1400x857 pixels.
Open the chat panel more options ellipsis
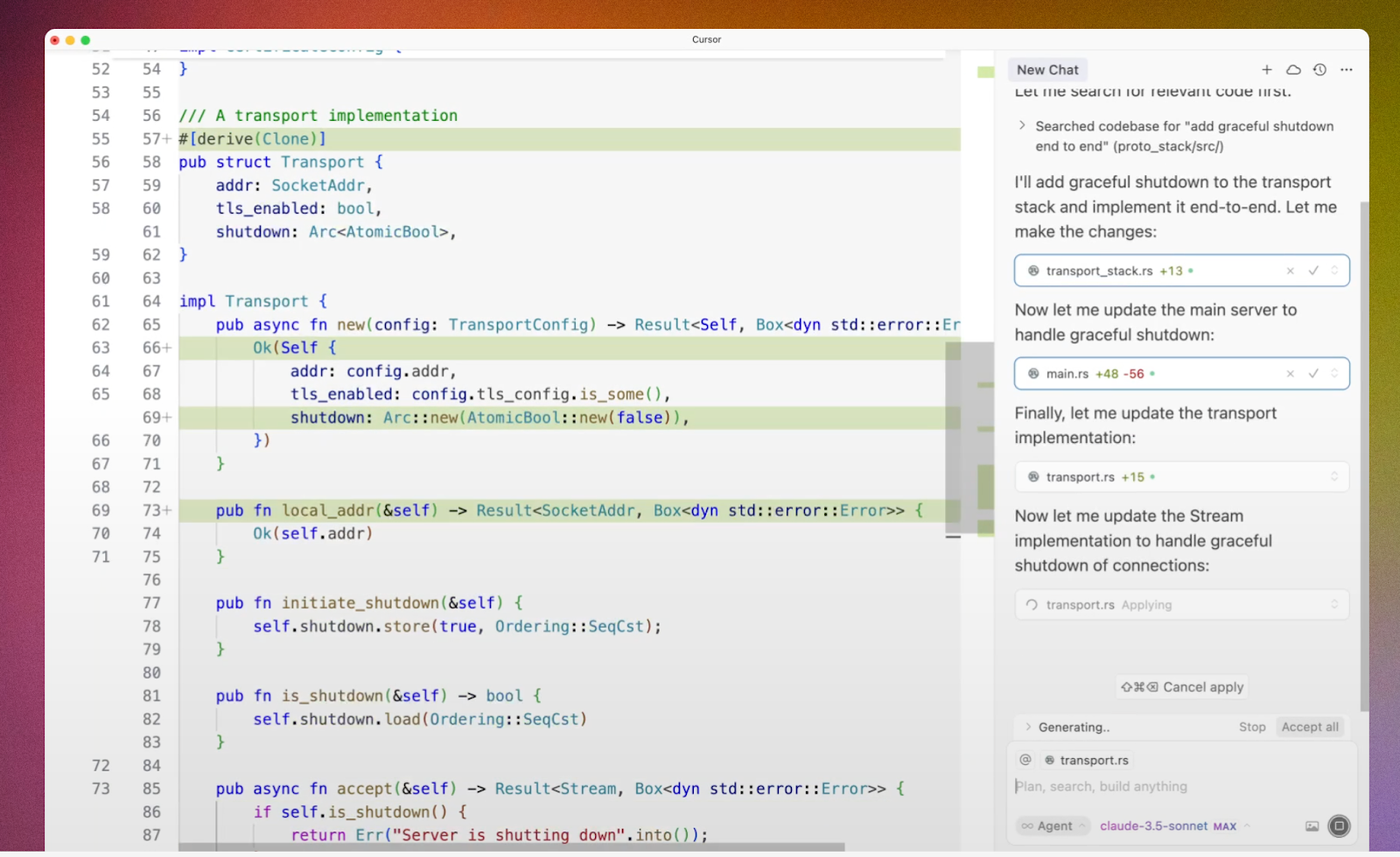click(x=1347, y=70)
